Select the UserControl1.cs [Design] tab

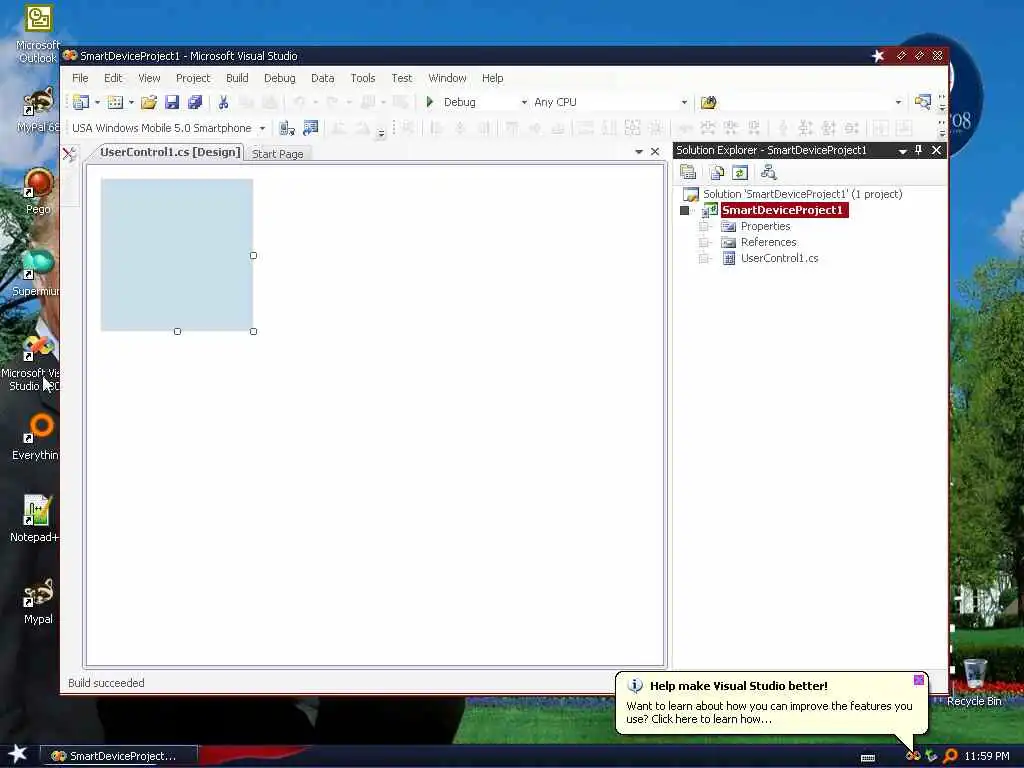[170, 152]
